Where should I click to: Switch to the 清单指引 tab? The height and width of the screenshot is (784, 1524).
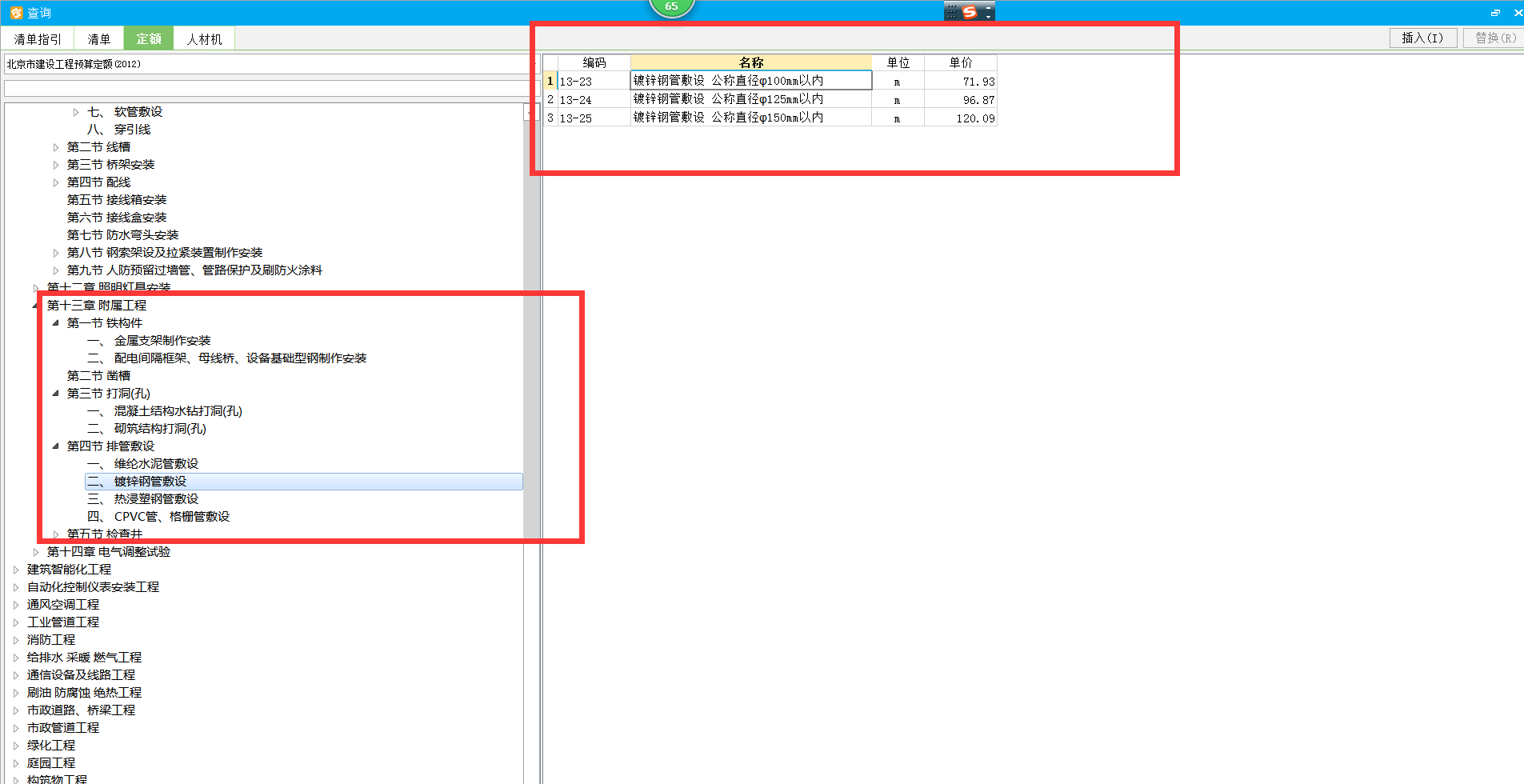point(38,38)
